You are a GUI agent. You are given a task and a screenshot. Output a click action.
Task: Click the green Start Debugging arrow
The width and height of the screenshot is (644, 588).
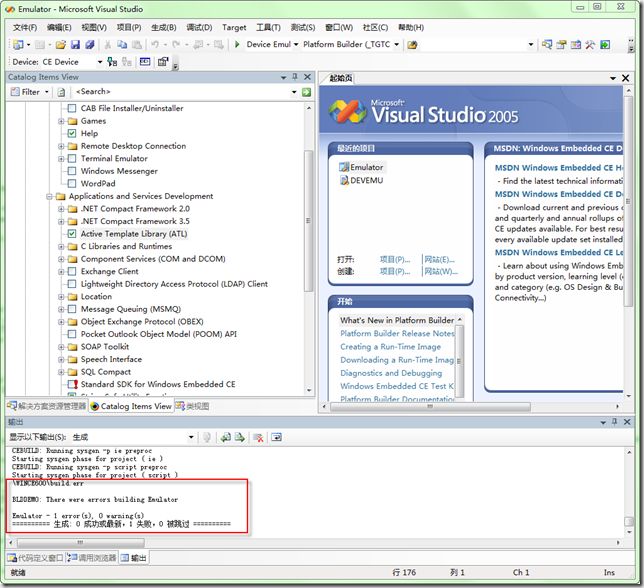click(237, 44)
